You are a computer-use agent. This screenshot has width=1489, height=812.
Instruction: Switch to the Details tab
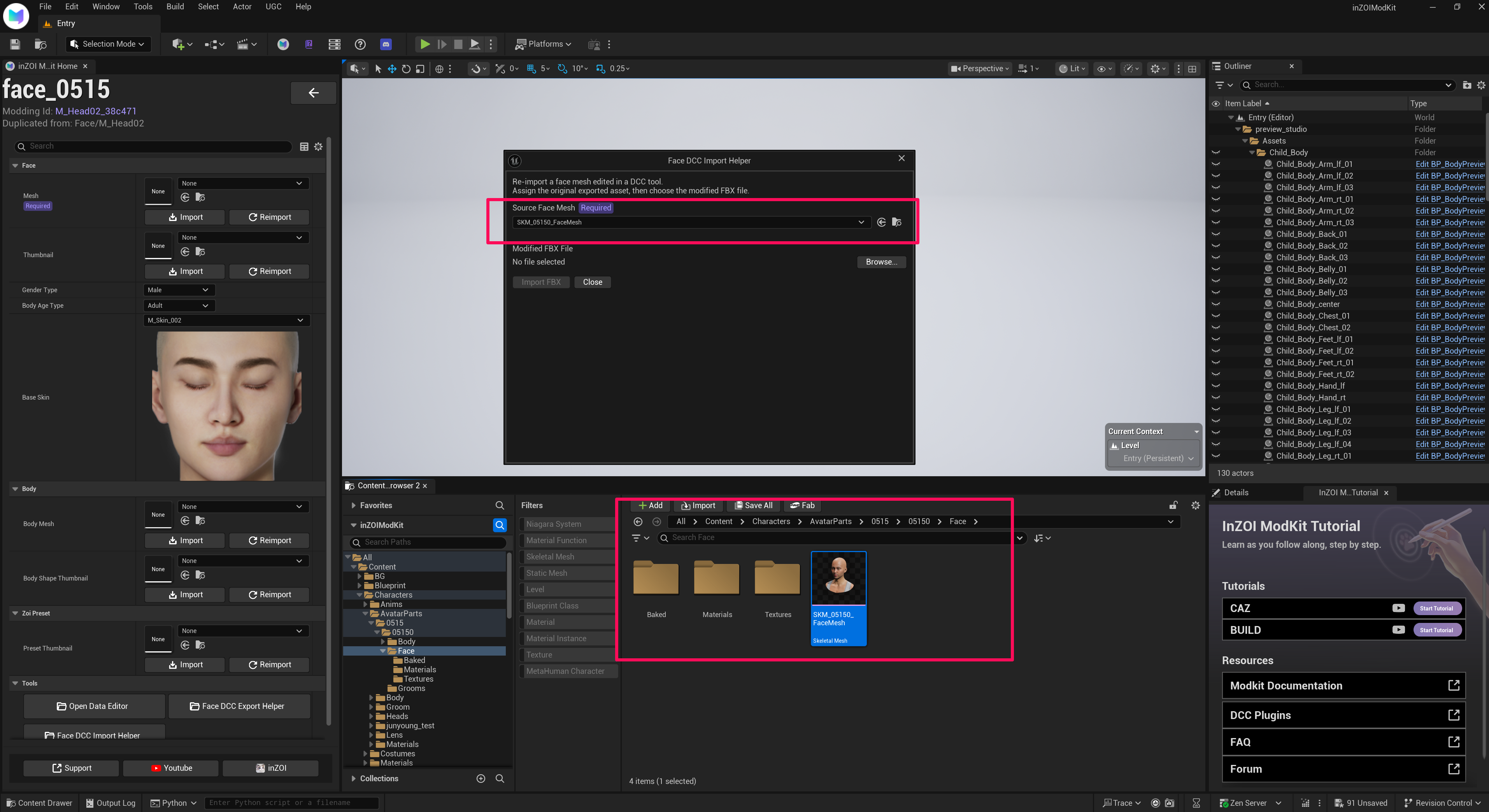[x=1236, y=493]
